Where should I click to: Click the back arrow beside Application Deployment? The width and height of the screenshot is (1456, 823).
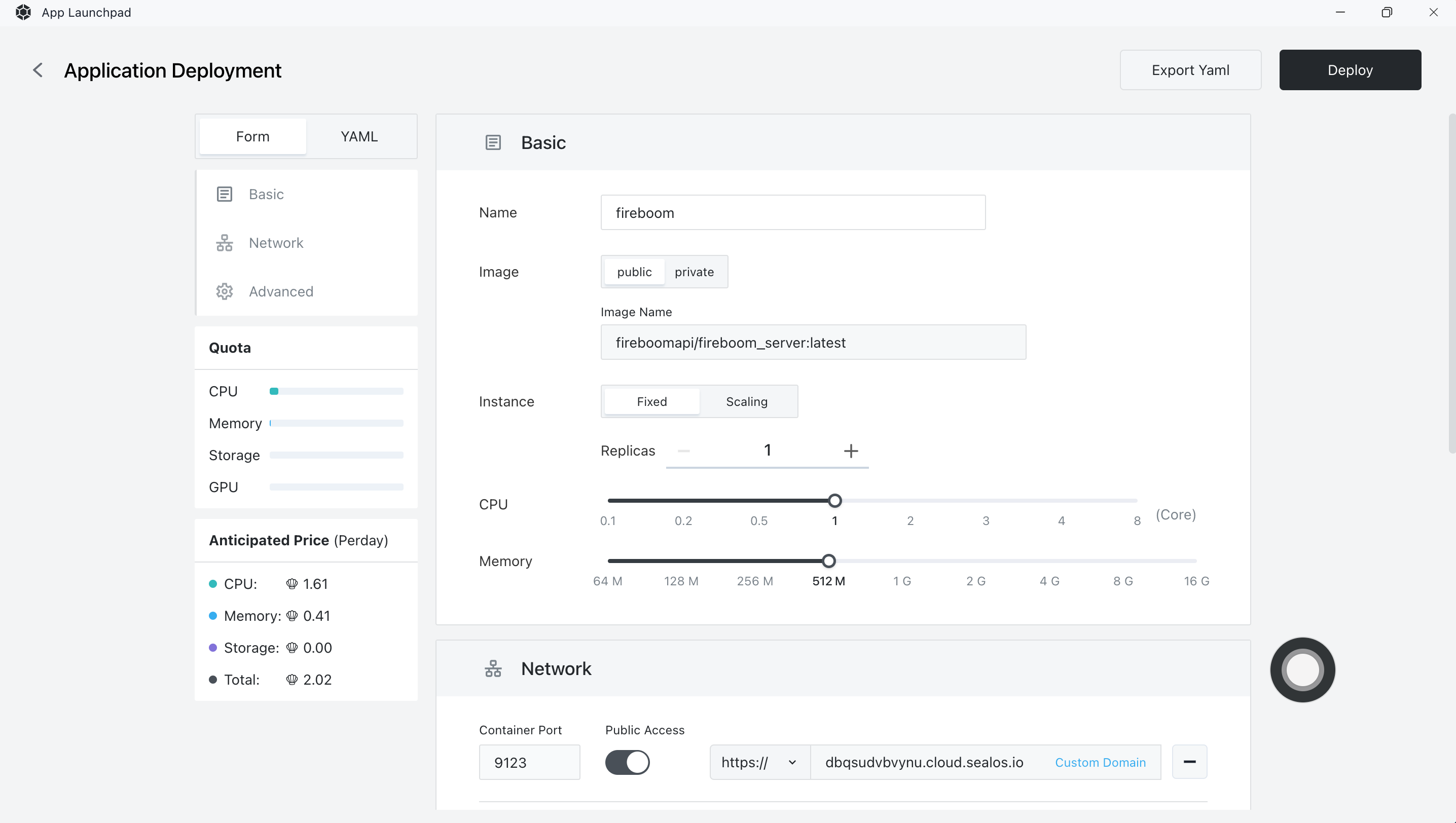click(x=38, y=70)
